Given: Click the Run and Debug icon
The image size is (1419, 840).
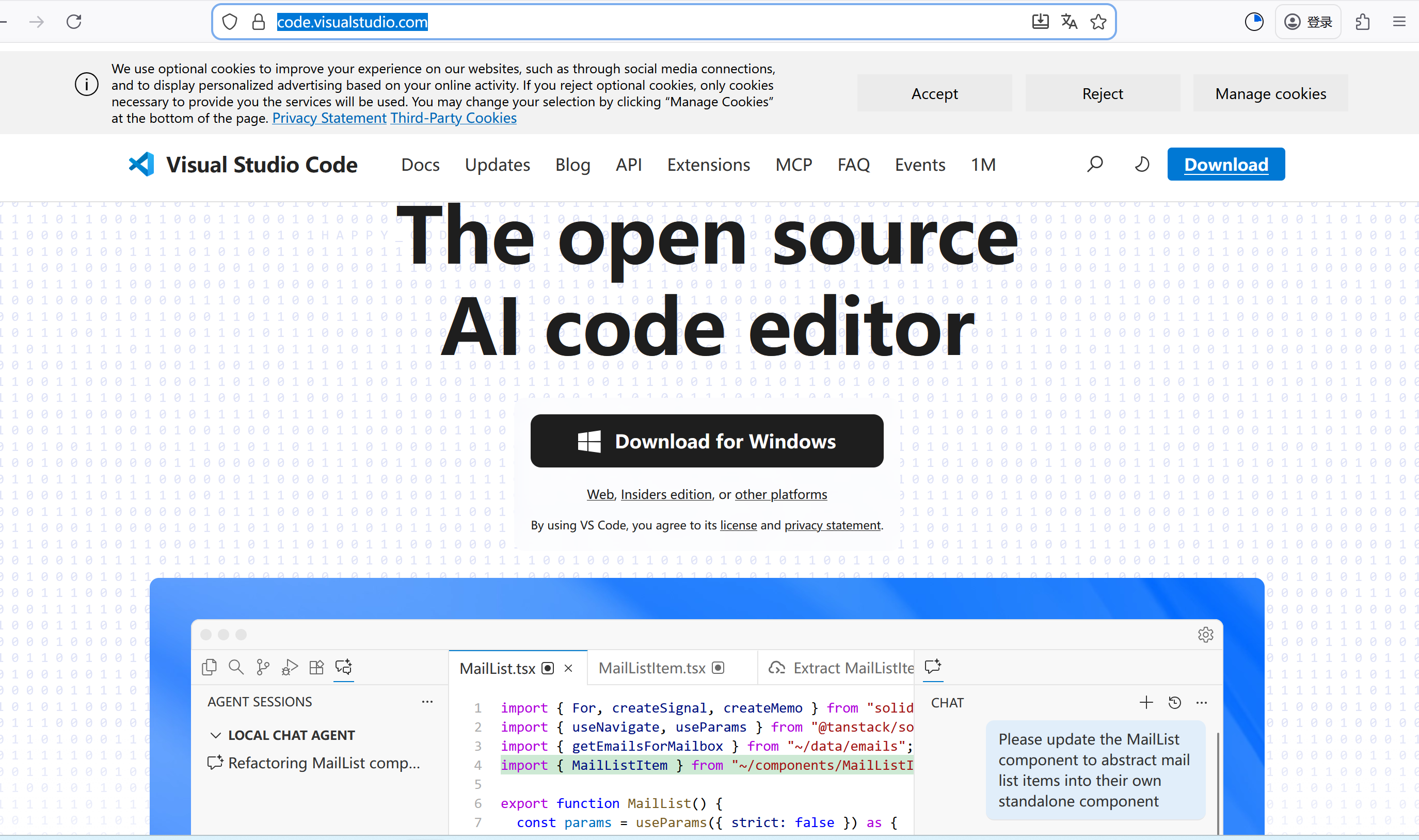Looking at the screenshot, I should point(290,667).
